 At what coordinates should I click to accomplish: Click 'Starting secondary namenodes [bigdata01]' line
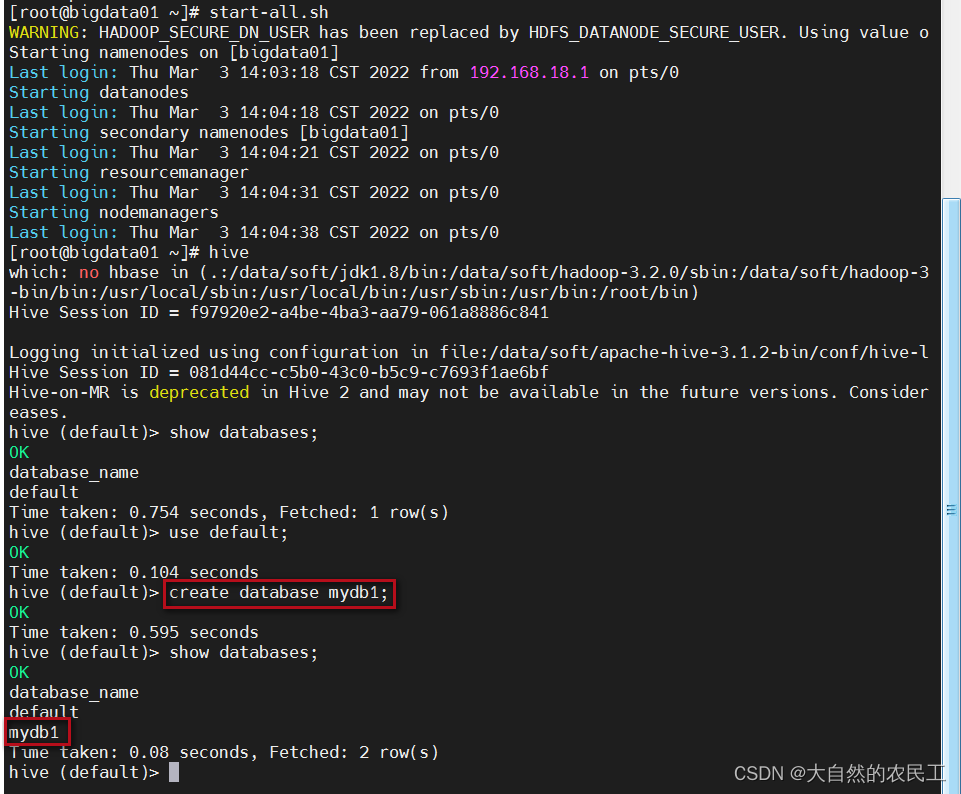click(x=208, y=132)
